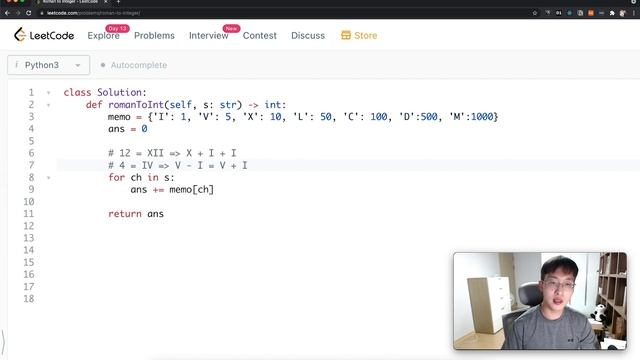Screen dimensions: 640x360
Task: Click the 'return ans' statement
Action: pos(136,214)
